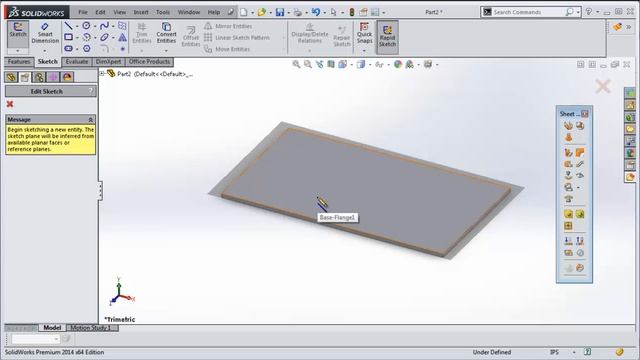Switch to DimXpertManager panel tab

pyautogui.click(x=53, y=77)
